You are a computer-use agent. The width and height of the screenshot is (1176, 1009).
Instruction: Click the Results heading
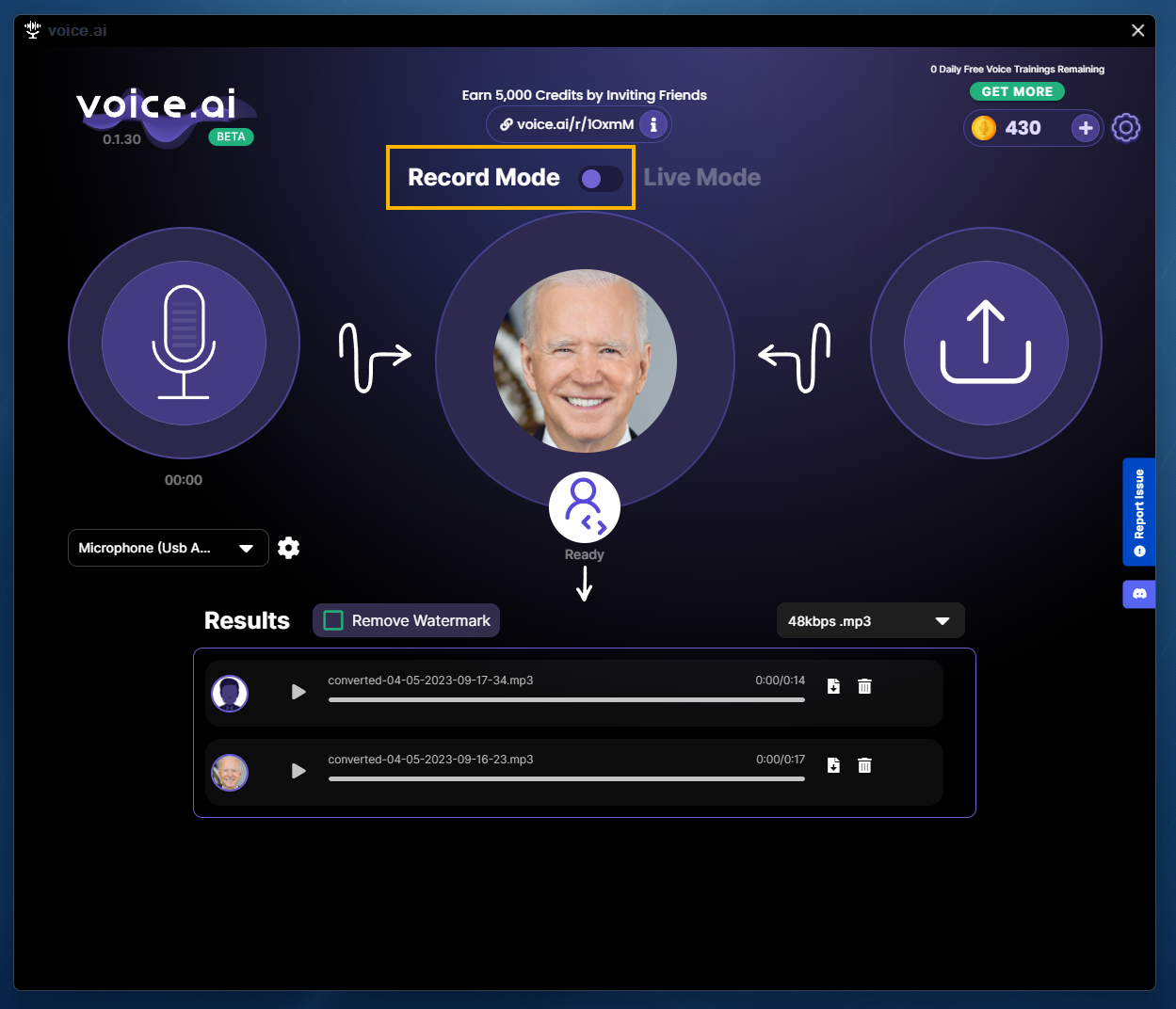(x=247, y=620)
